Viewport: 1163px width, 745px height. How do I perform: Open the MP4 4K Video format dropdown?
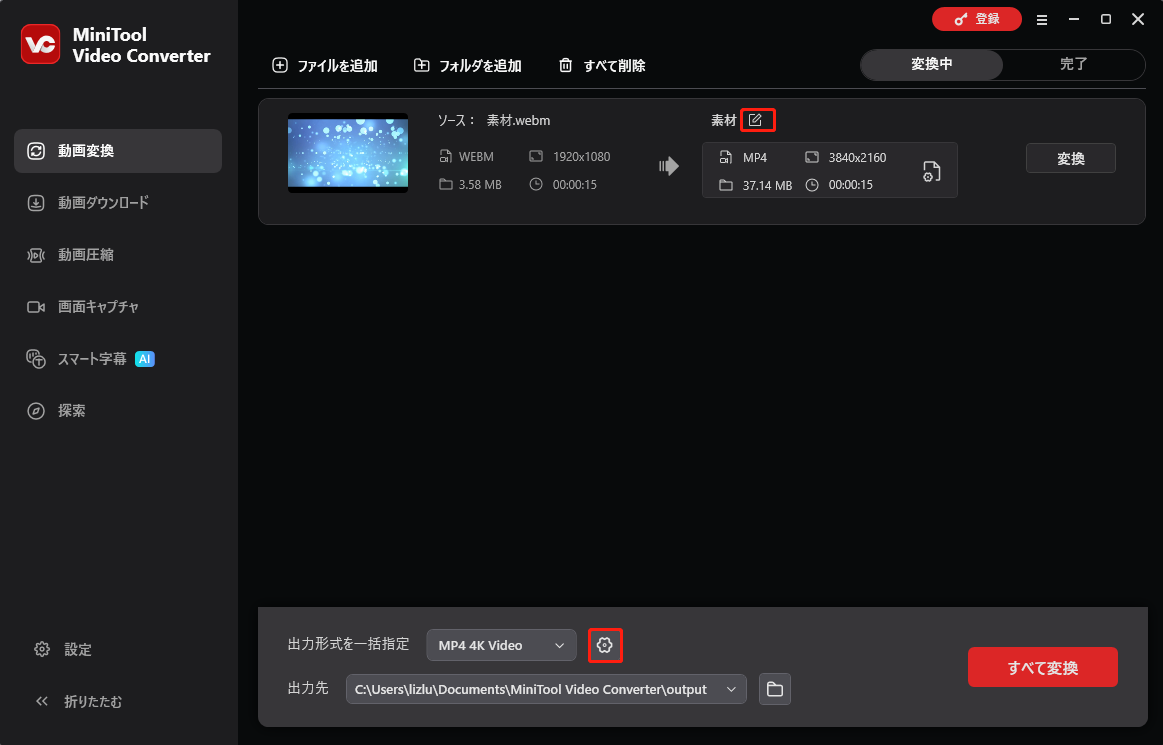500,645
